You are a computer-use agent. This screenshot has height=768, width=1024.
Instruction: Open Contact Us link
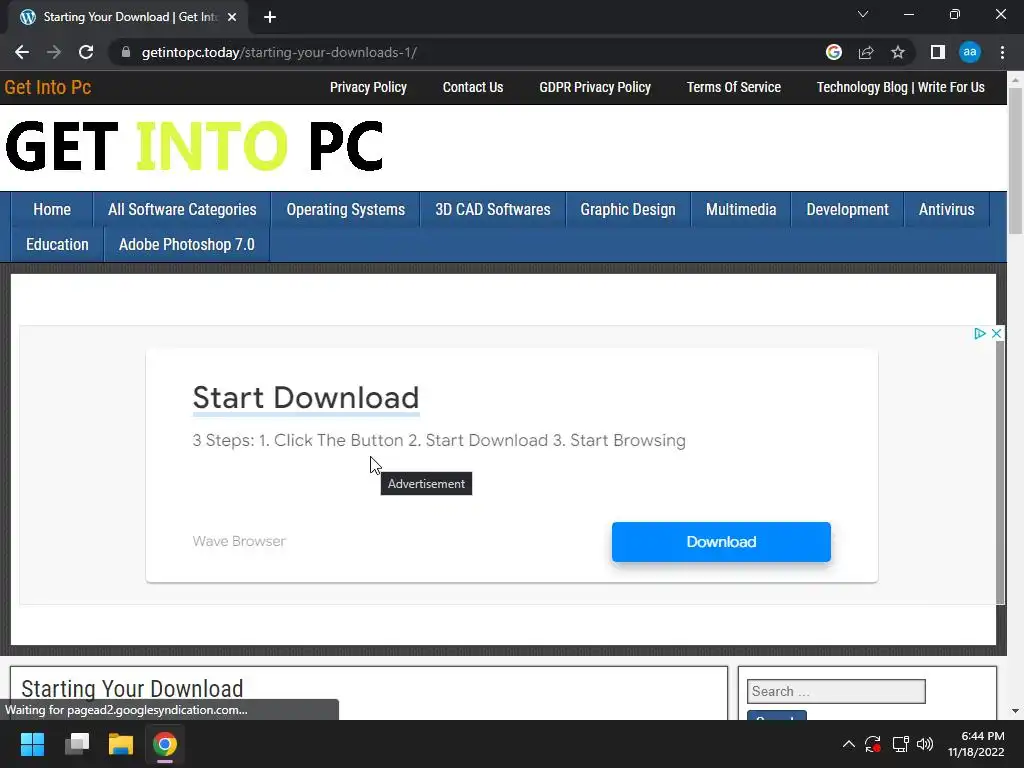(x=473, y=88)
